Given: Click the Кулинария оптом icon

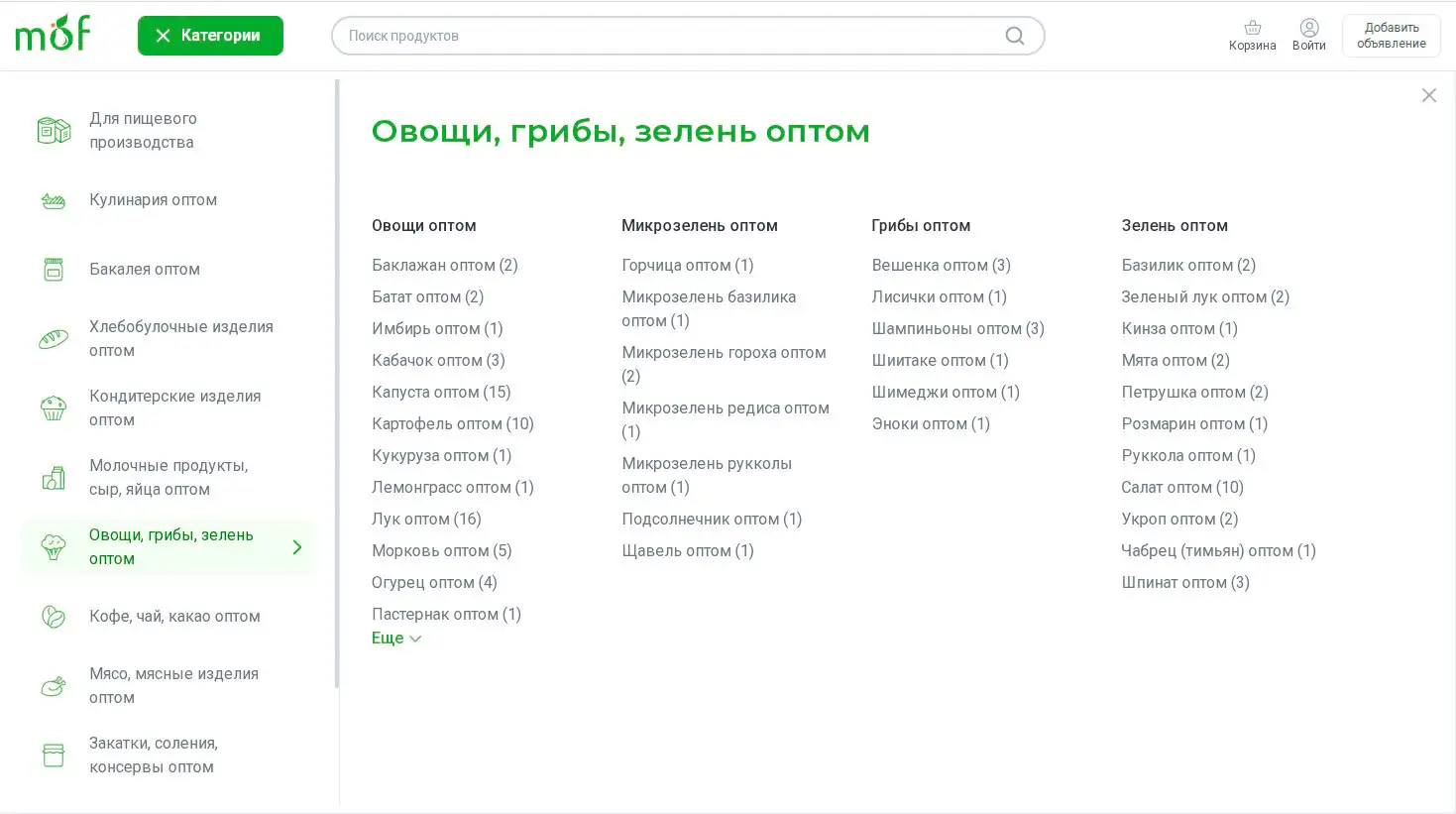Looking at the screenshot, I should click(x=54, y=200).
